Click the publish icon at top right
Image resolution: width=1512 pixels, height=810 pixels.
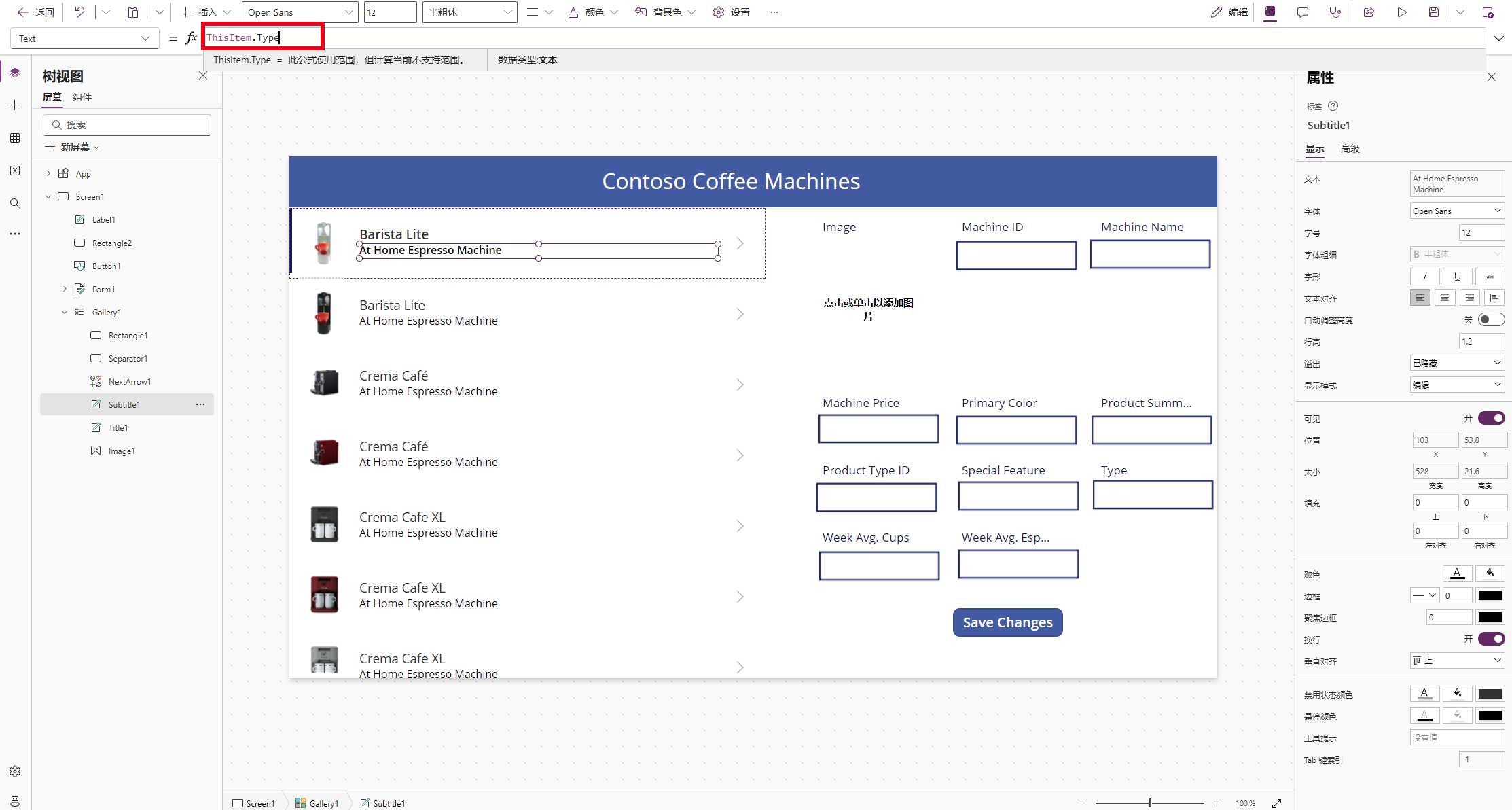pyautogui.click(x=1488, y=12)
